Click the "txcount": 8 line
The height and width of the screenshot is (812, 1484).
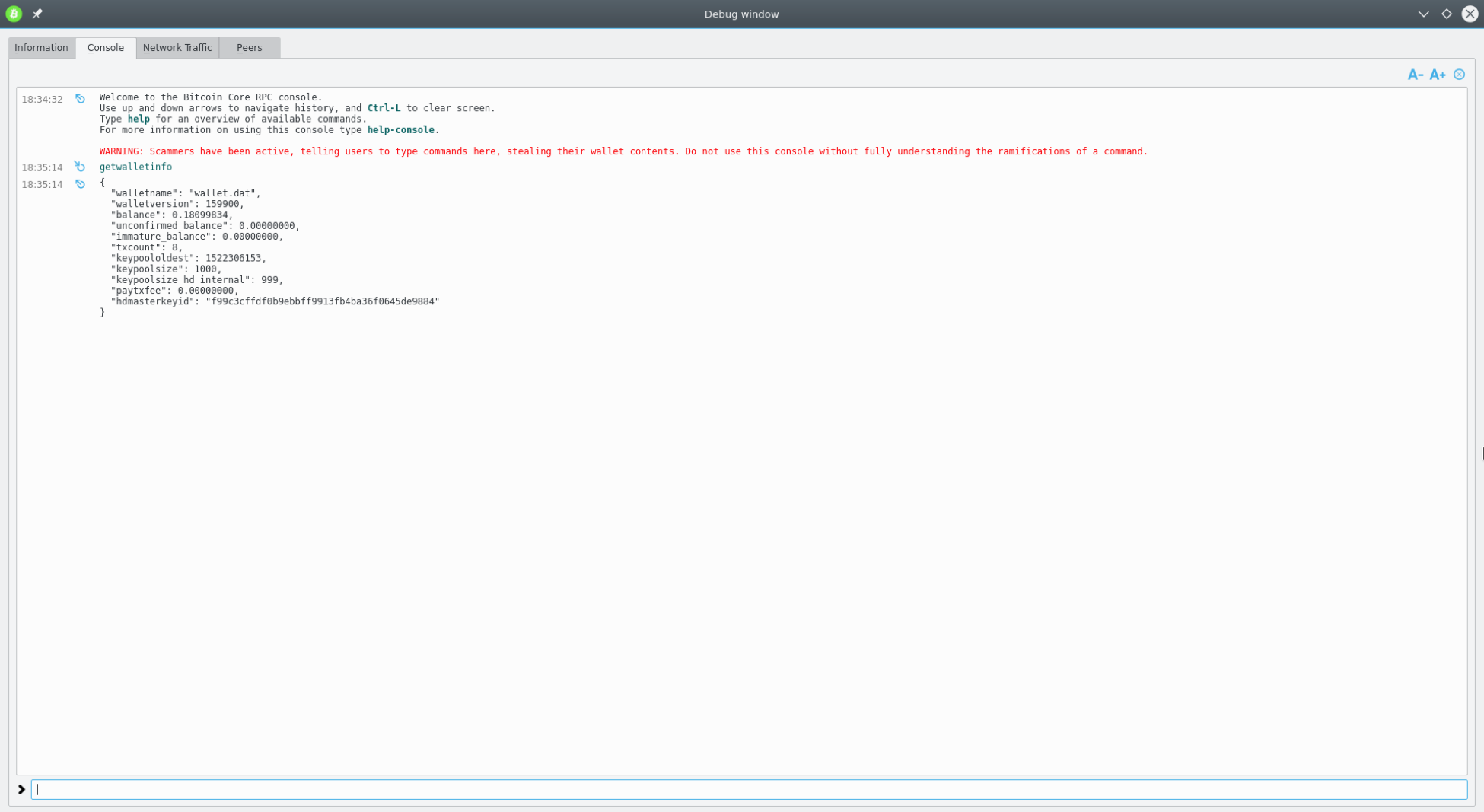(147, 247)
